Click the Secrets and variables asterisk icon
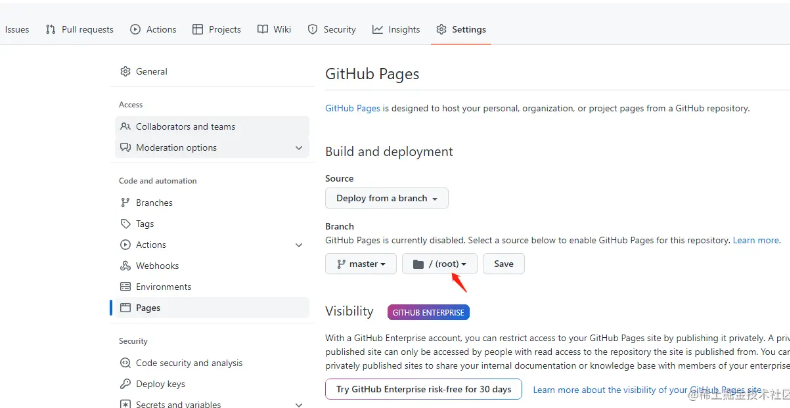Image resolution: width=790 pixels, height=408 pixels. pyautogui.click(x=125, y=404)
